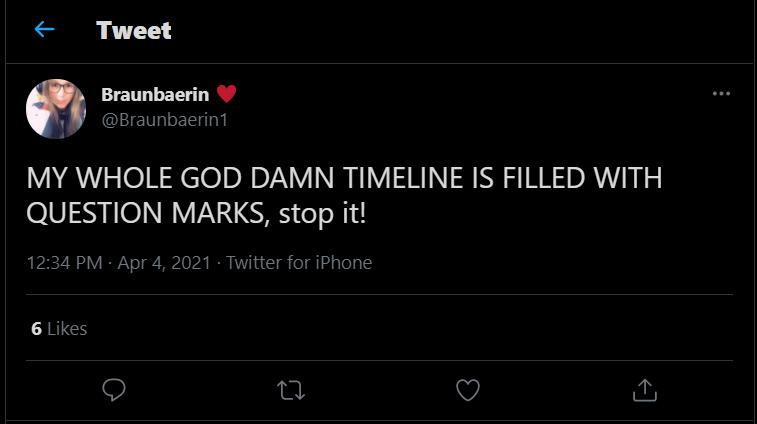Open the three-dot more options menu
Viewport: 757px width, 424px height.
coord(721,94)
